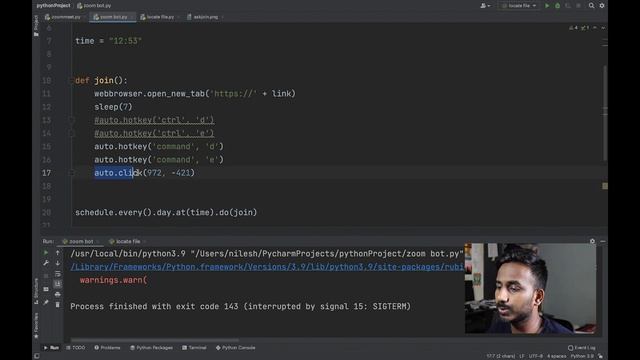
Task: Open Search Everywhere magnifier icon
Action: point(591,6)
